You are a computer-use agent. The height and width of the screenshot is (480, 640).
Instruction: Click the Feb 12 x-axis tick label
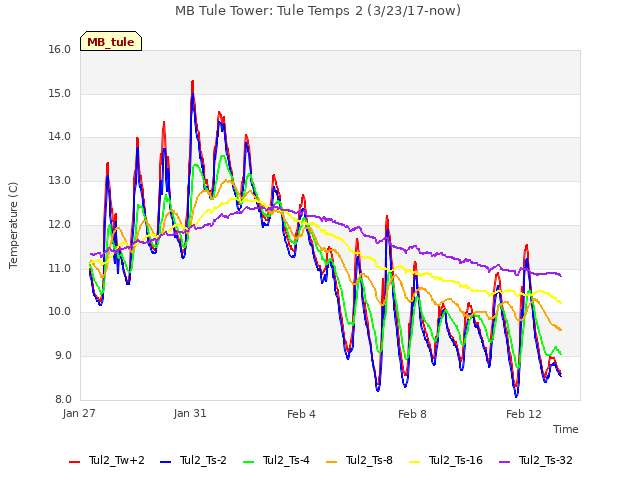click(524, 414)
